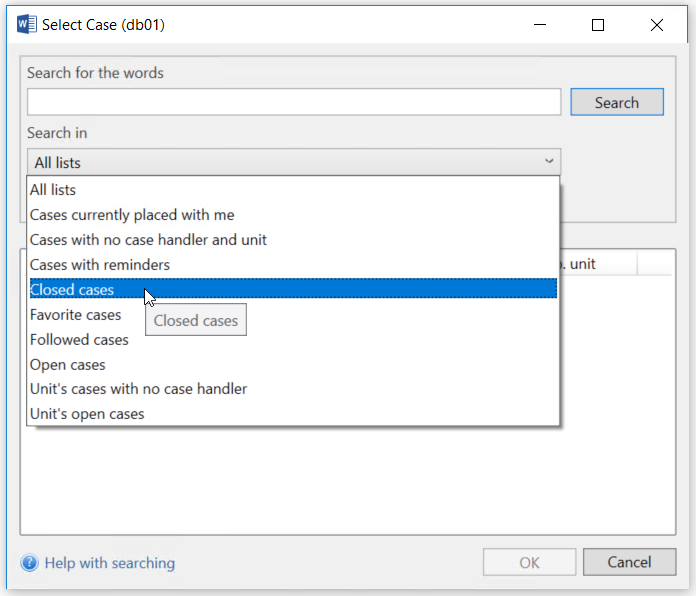The image size is (696, 596).
Task: Select the highlighted 'Closed cases' option
Action: [72, 290]
